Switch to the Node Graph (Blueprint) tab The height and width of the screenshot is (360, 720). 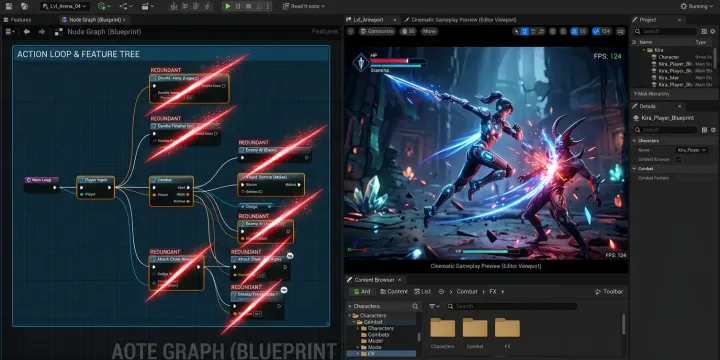[94, 20]
